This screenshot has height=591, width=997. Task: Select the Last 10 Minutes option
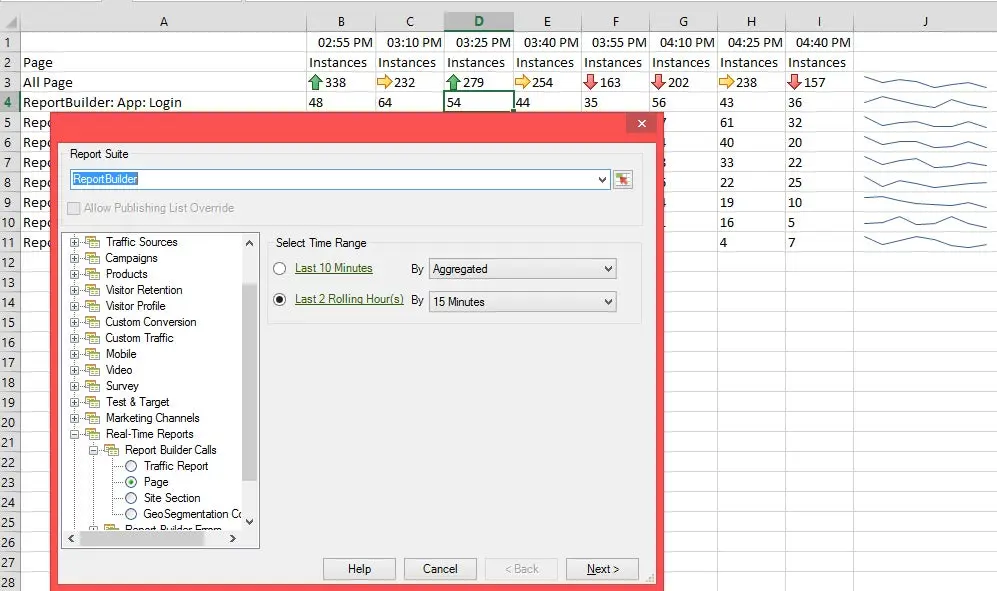[280, 268]
